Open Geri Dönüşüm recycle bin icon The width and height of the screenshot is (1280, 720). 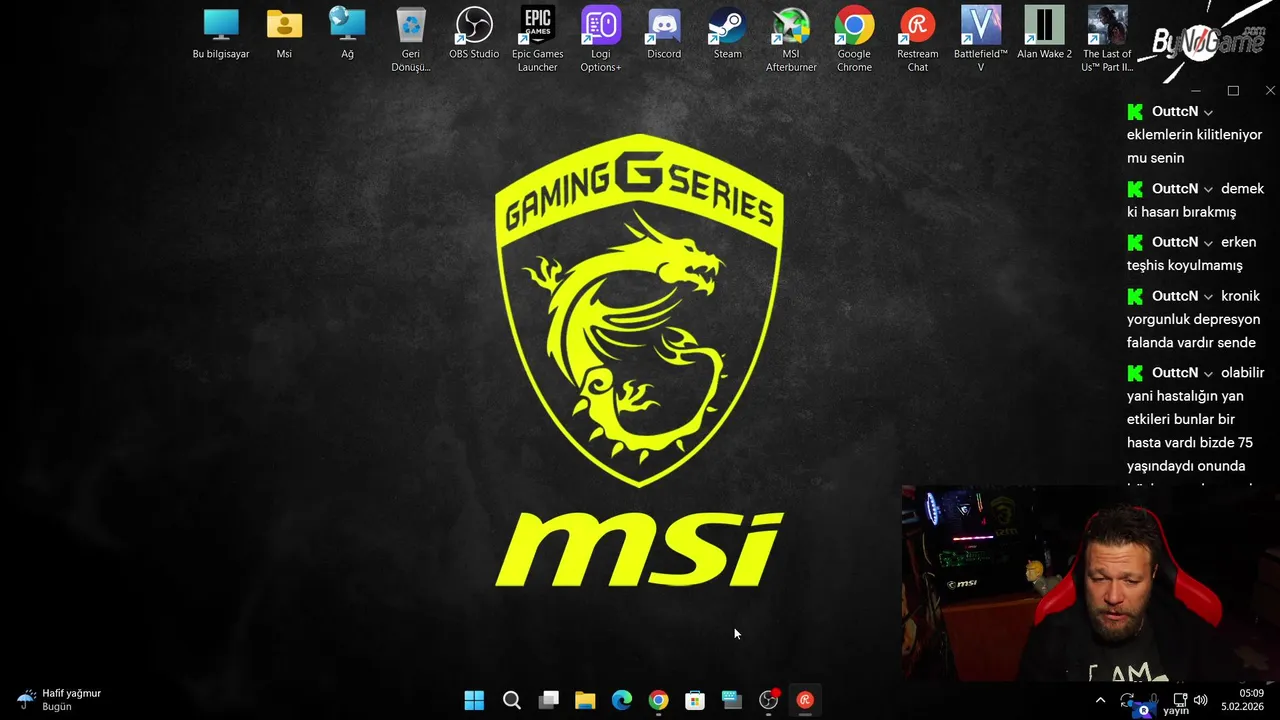[411, 39]
